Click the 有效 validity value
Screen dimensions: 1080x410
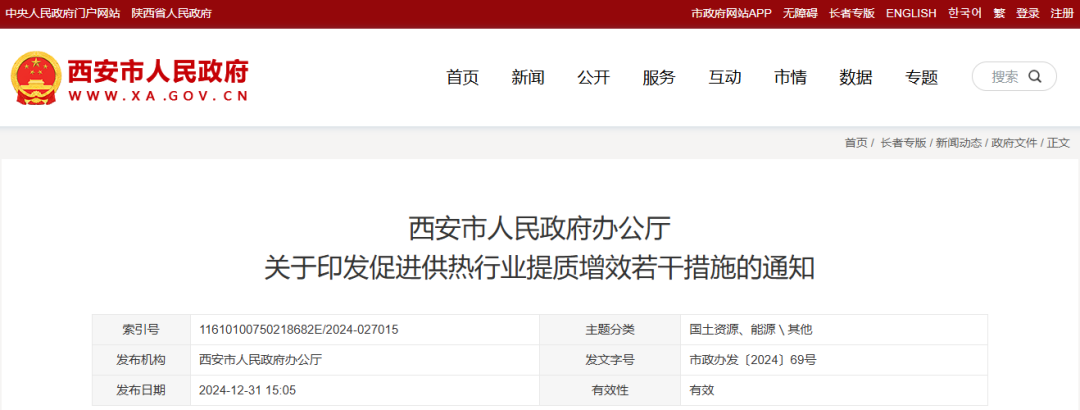click(x=702, y=390)
